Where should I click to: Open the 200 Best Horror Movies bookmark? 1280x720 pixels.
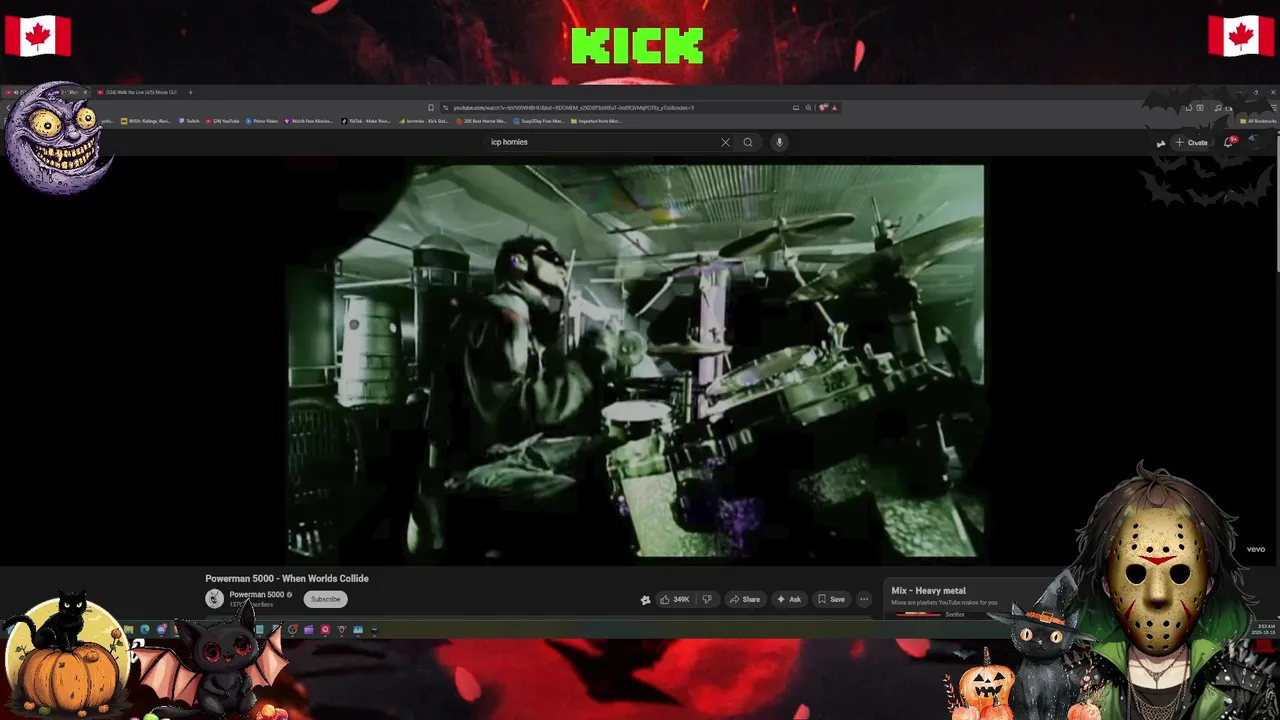click(x=481, y=121)
